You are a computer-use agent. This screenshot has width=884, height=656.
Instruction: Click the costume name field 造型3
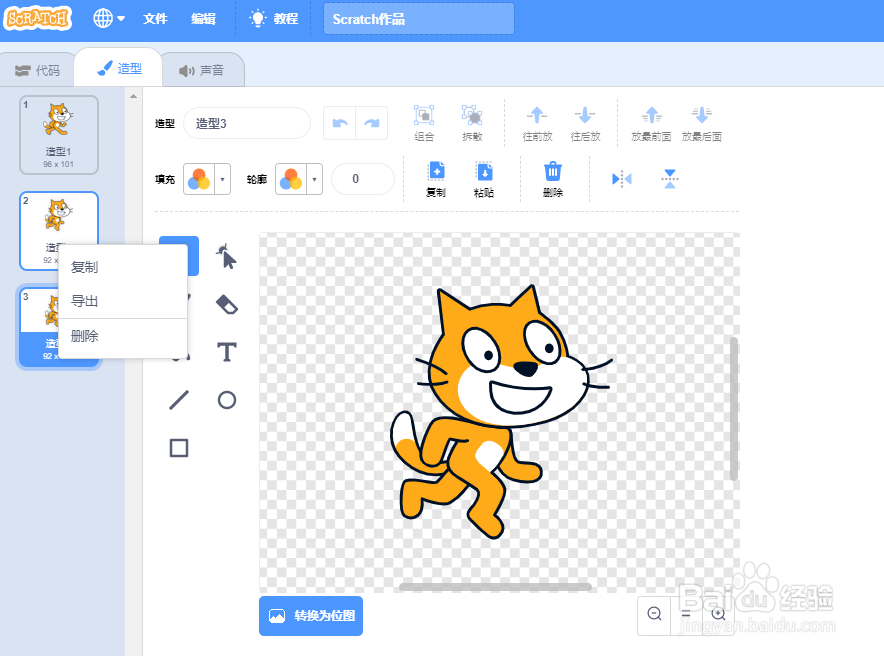pos(247,123)
